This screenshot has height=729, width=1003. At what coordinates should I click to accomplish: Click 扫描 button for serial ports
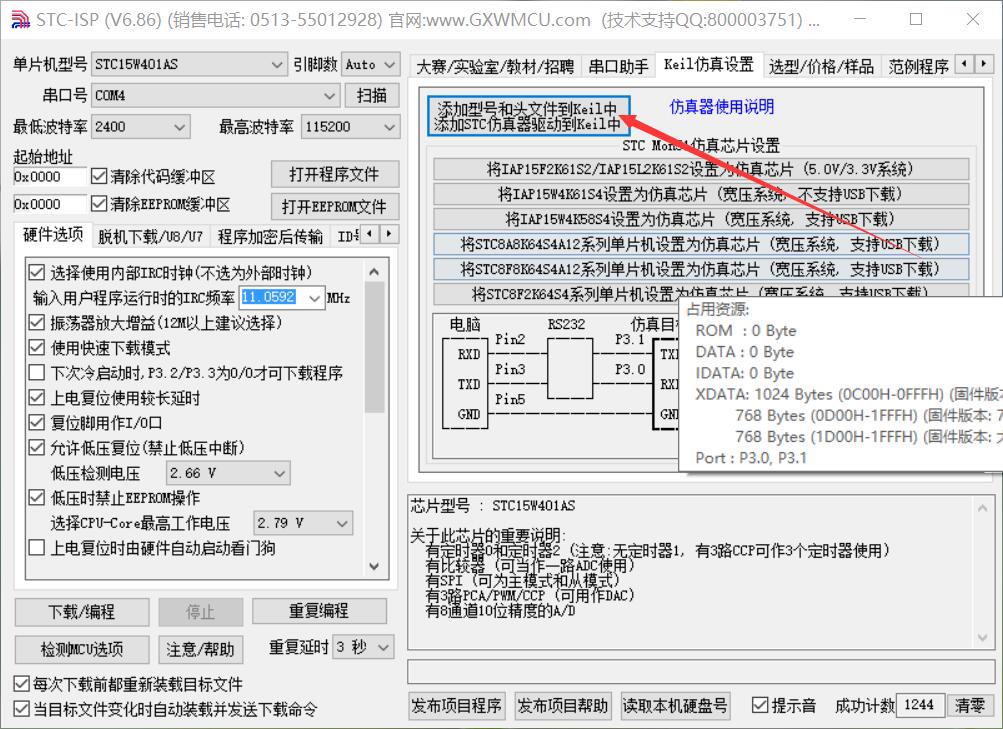371,95
